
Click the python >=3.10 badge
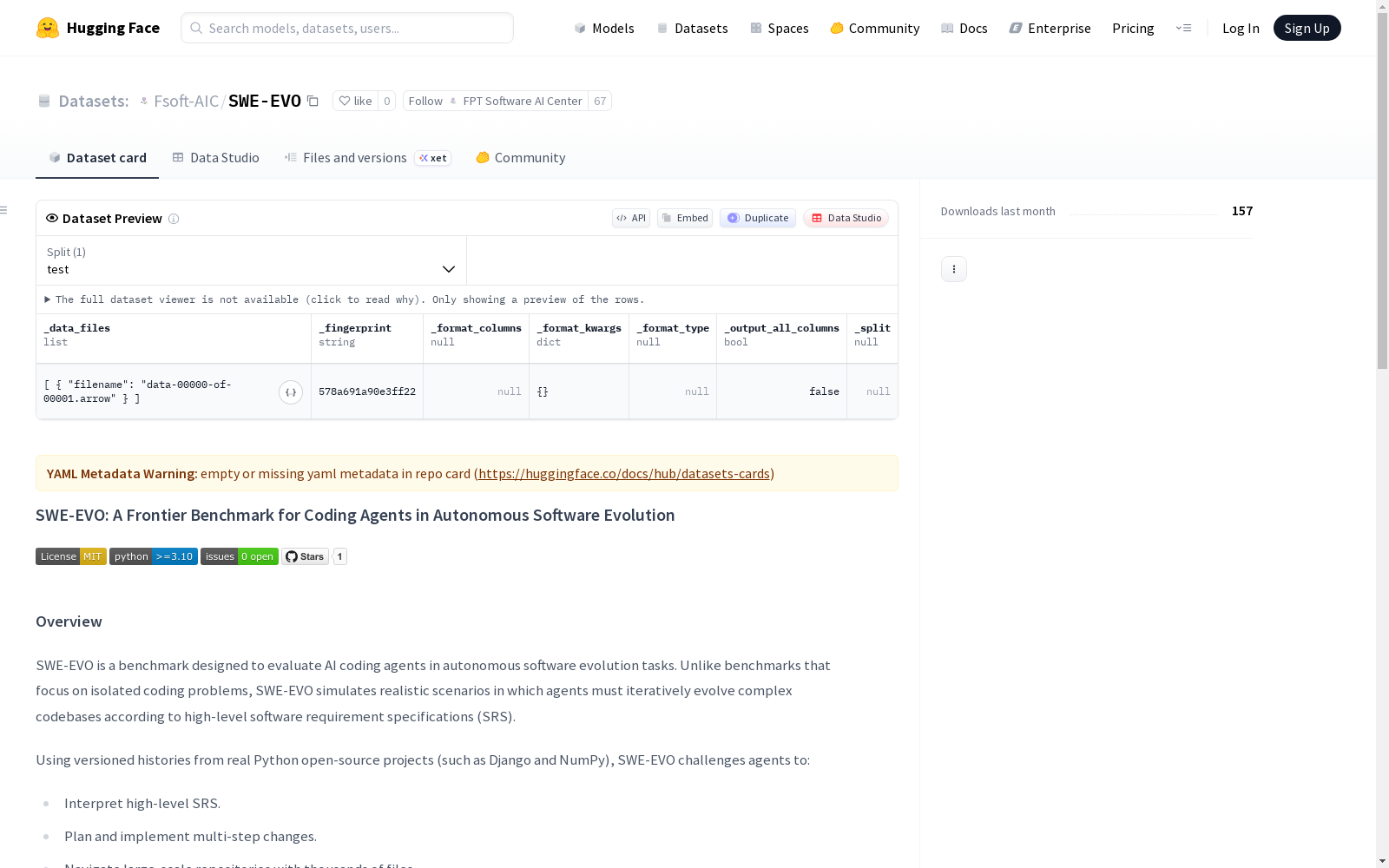click(x=154, y=556)
